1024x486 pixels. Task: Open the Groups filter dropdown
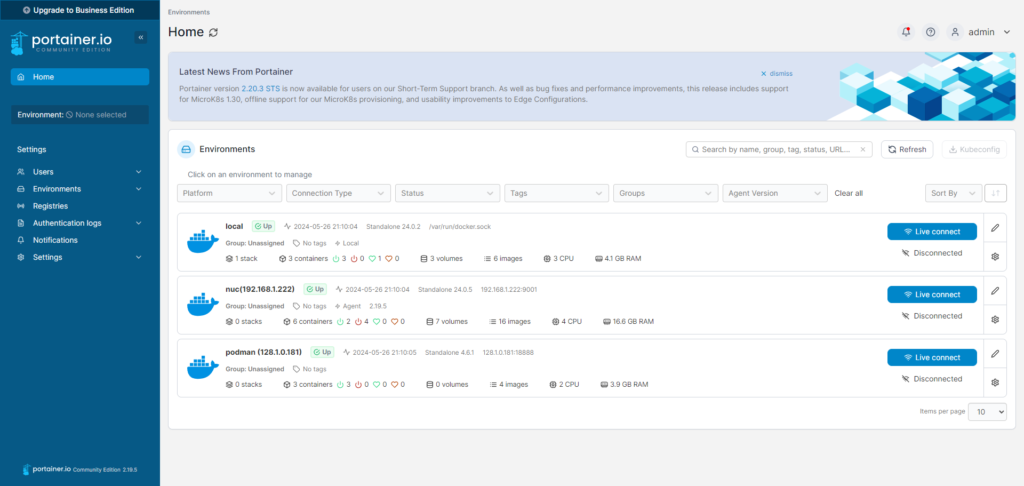pos(665,193)
